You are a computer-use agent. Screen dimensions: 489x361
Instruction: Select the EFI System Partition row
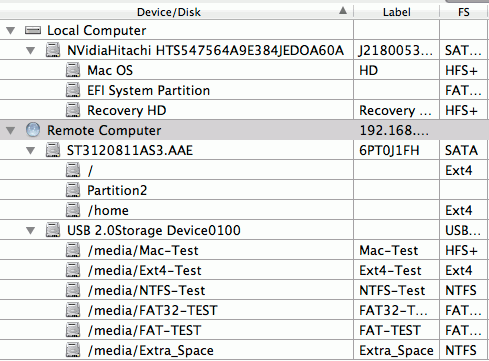pos(244,90)
